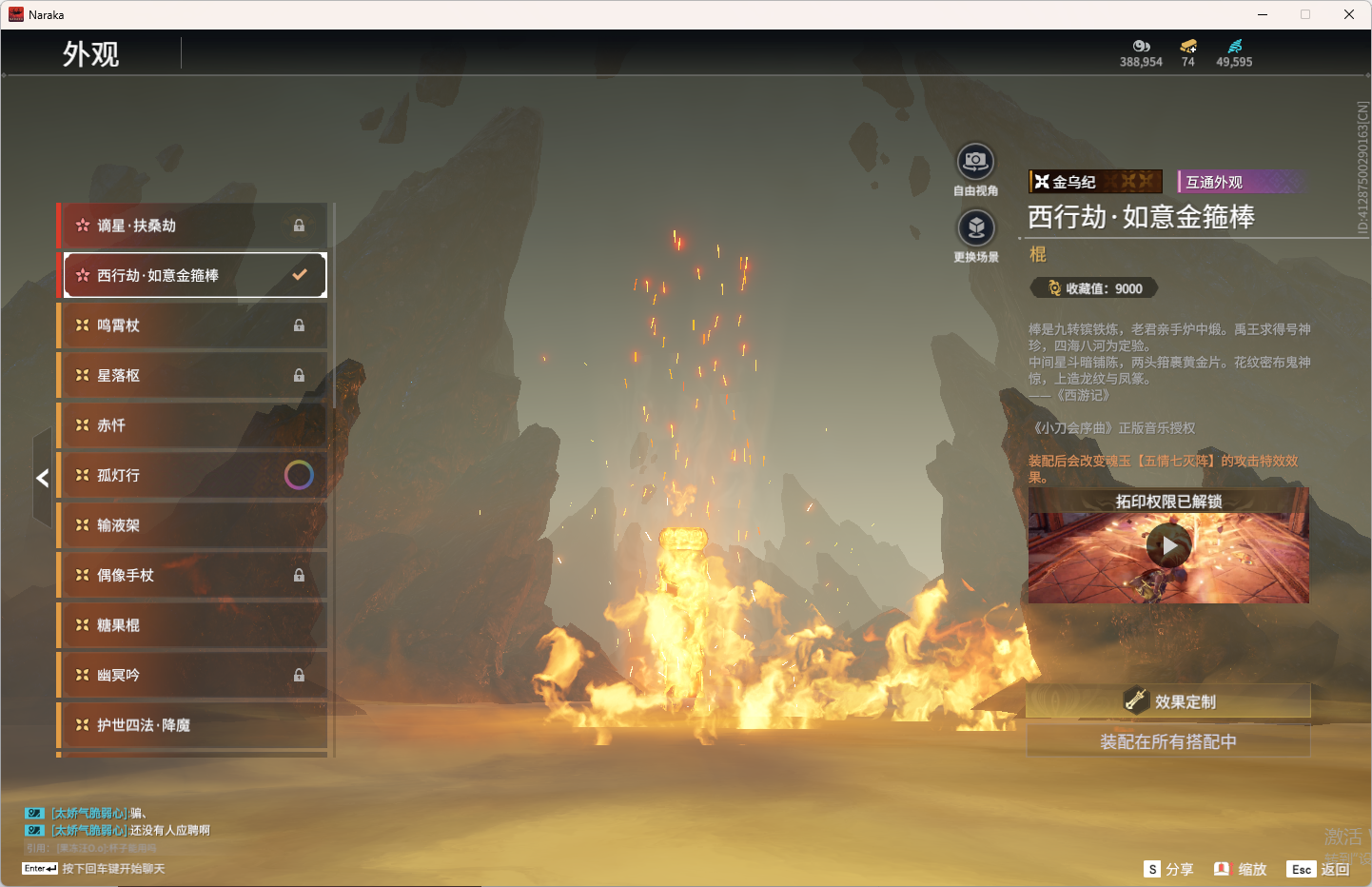Click the gold ingot currency icon showing 74

(1188, 46)
